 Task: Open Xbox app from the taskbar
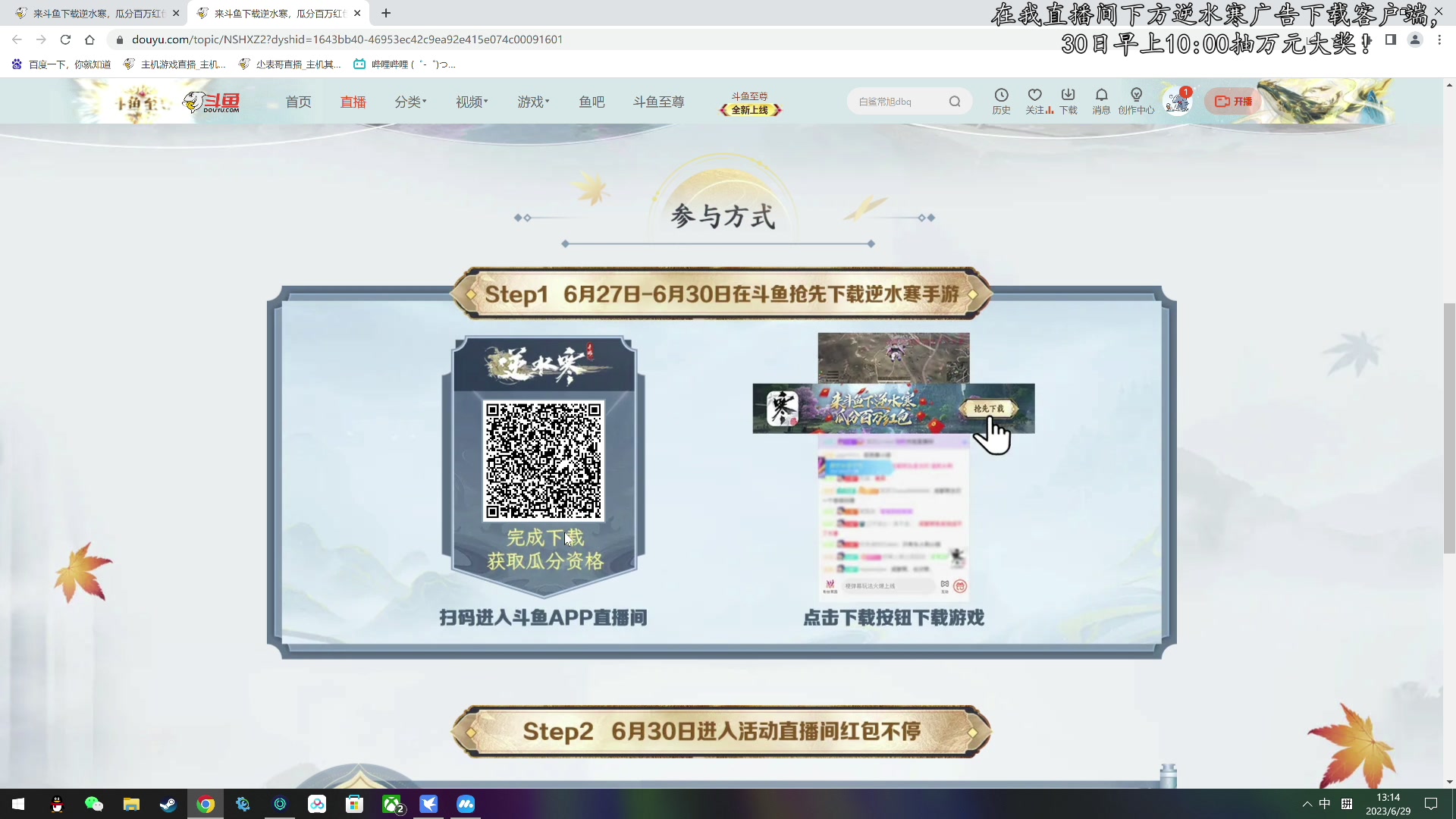(x=392, y=804)
